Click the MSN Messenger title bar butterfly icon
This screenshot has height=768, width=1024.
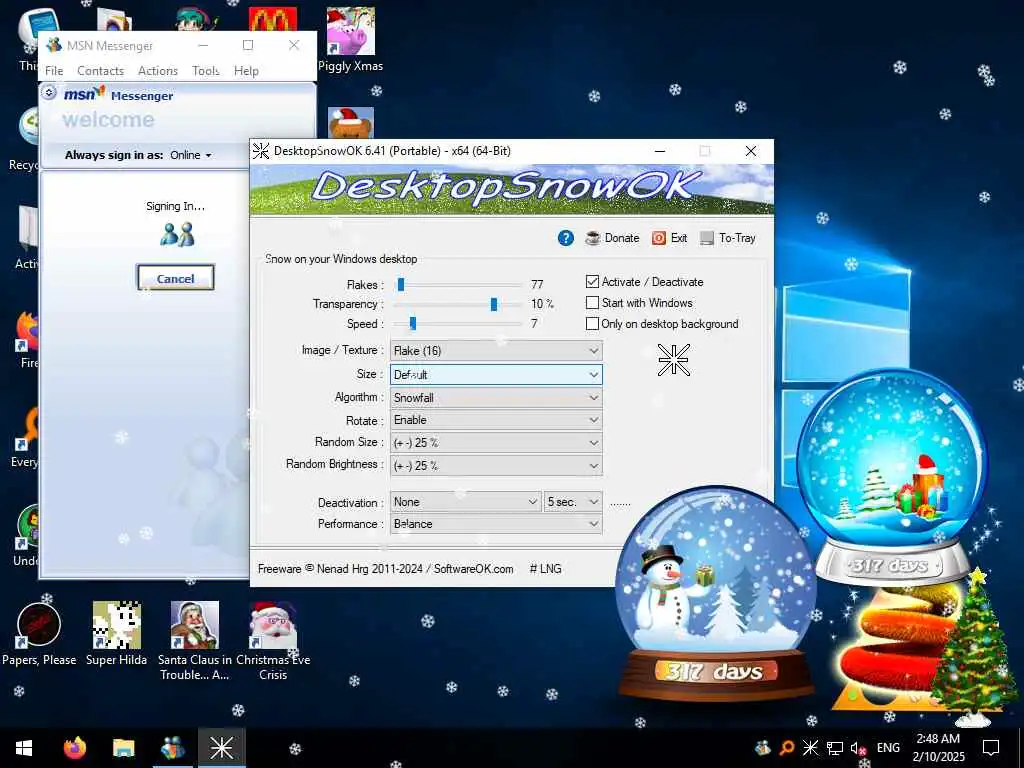(x=54, y=45)
